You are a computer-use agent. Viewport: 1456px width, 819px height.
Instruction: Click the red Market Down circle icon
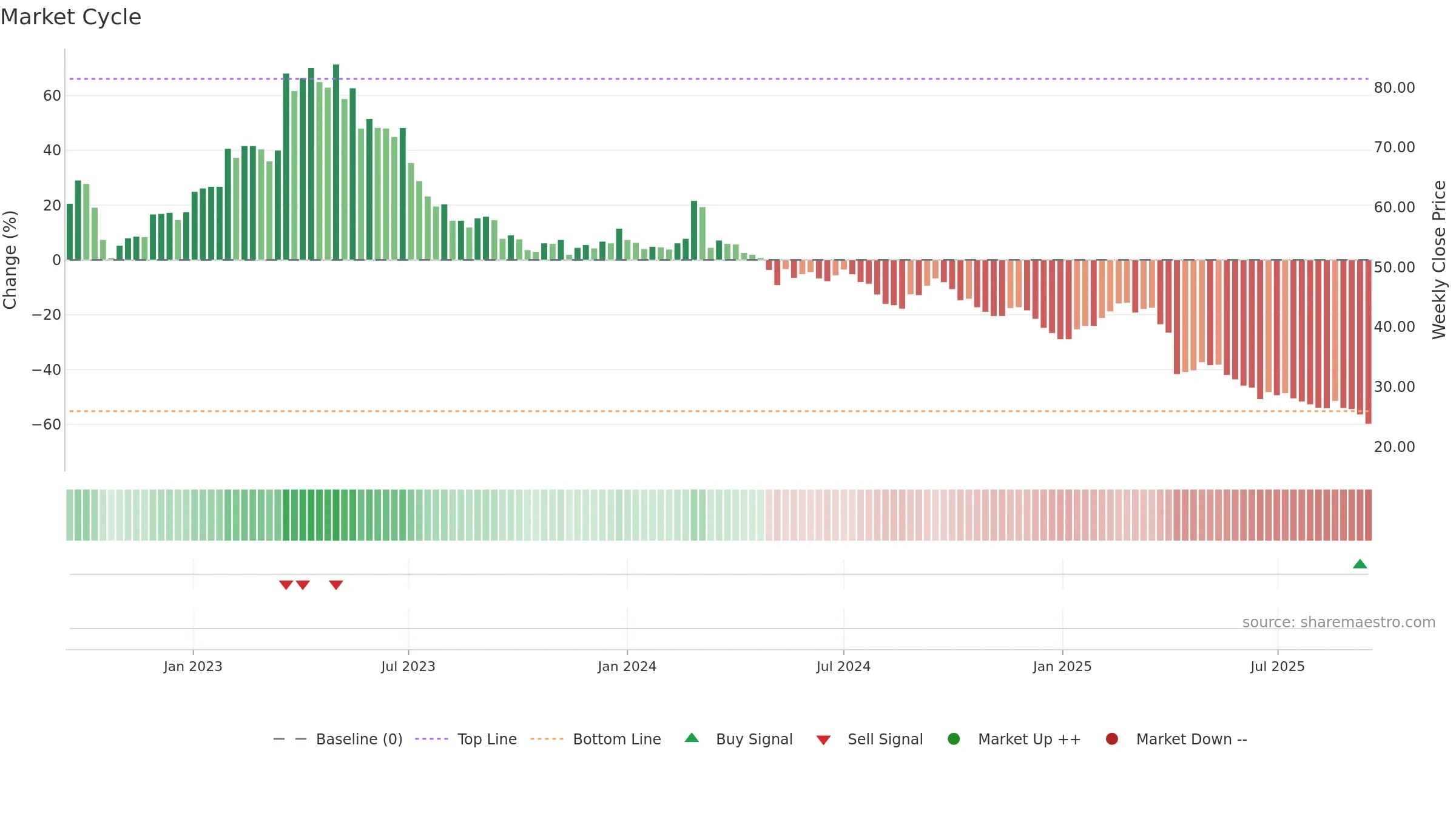pyautogui.click(x=1112, y=739)
